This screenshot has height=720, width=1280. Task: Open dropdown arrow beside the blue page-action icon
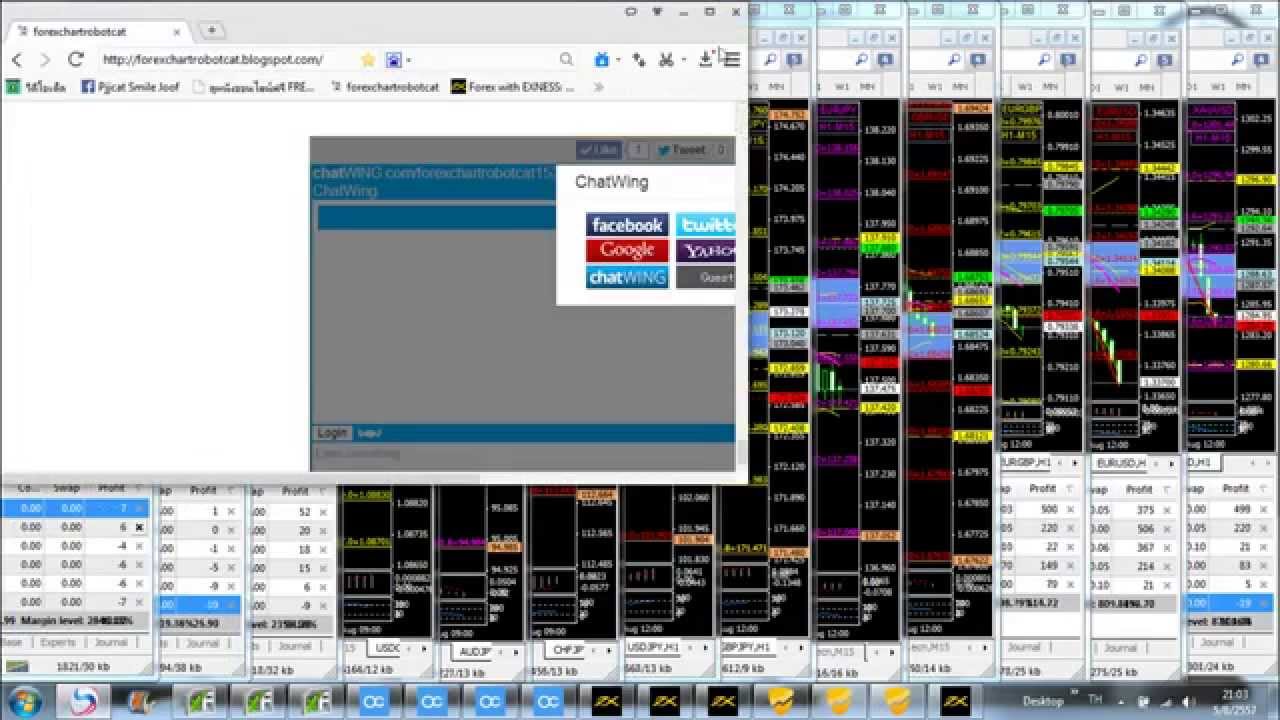click(618, 60)
